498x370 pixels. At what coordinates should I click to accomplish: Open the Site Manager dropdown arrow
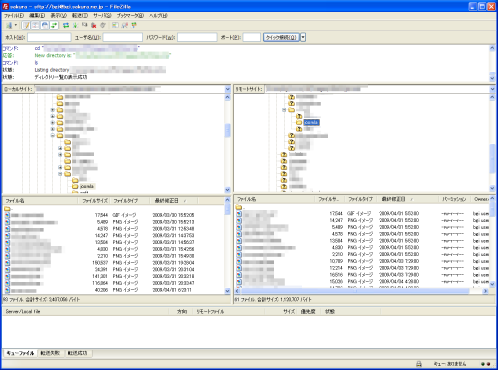tap(15, 25)
